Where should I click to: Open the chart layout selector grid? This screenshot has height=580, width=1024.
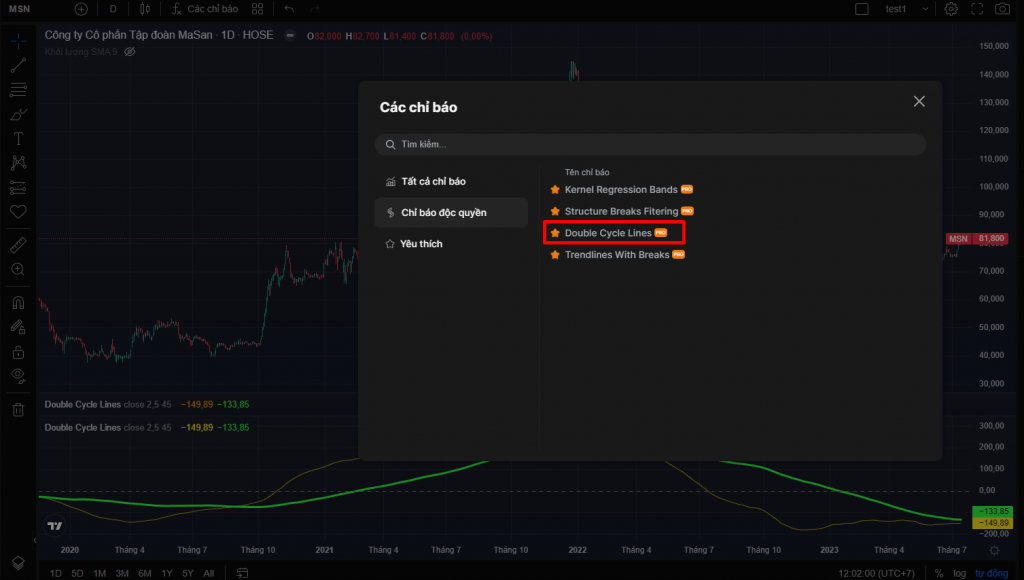[x=260, y=9]
